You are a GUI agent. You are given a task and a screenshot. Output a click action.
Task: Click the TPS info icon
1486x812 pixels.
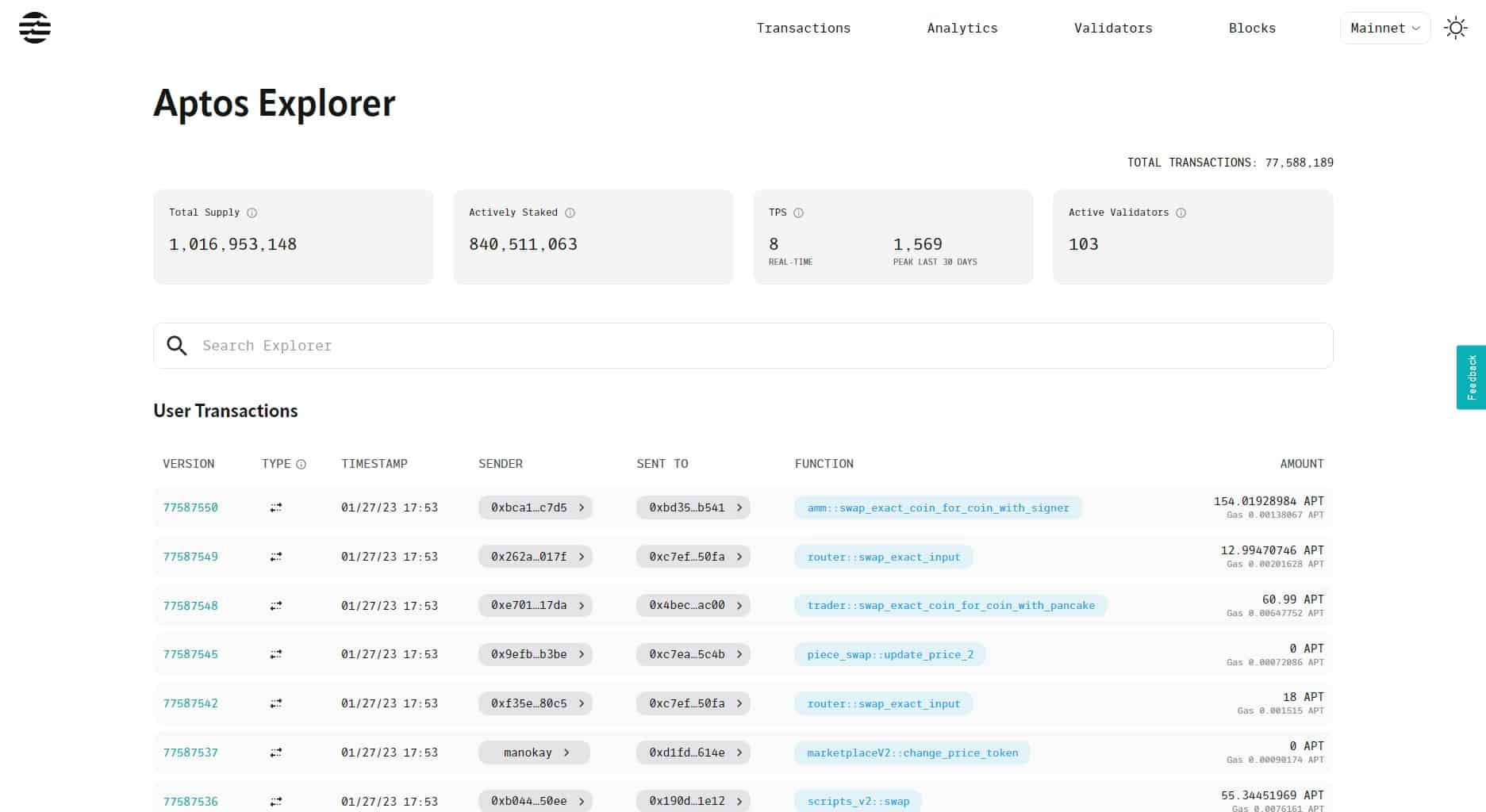(798, 213)
